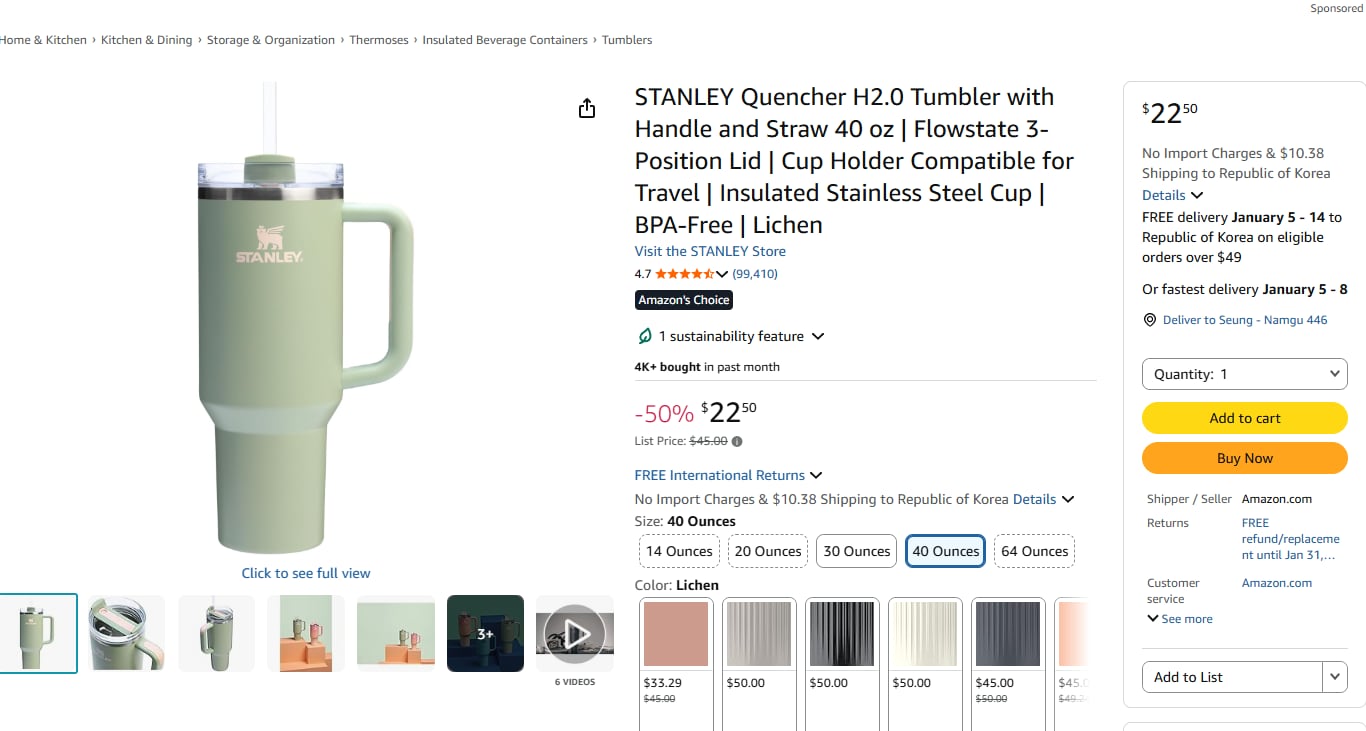Image resolution: width=1366 pixels, height=731 pixels.
Task: Select the 30 Ounces size option
Action: 856,551
